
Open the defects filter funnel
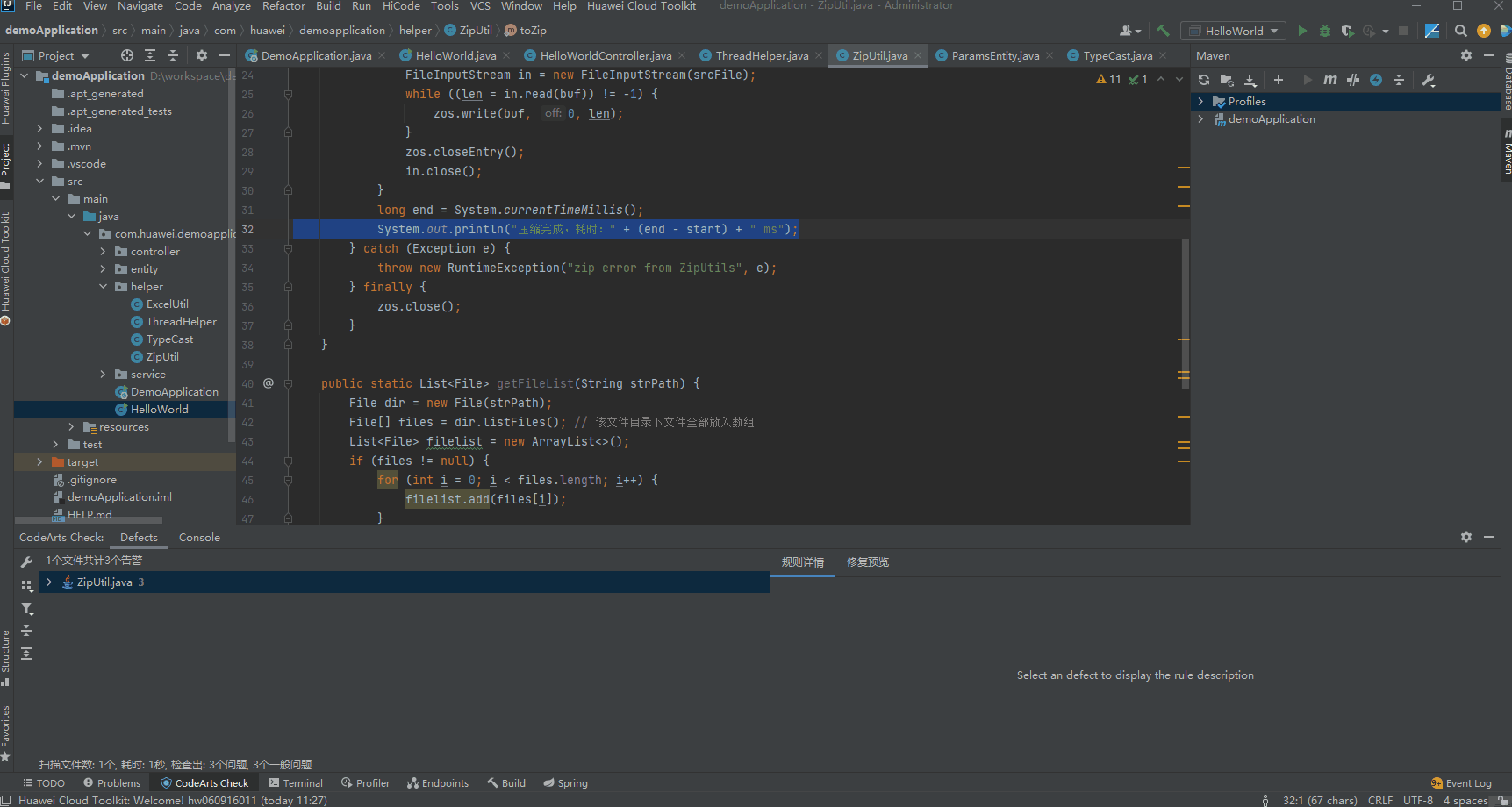(26, 608)
